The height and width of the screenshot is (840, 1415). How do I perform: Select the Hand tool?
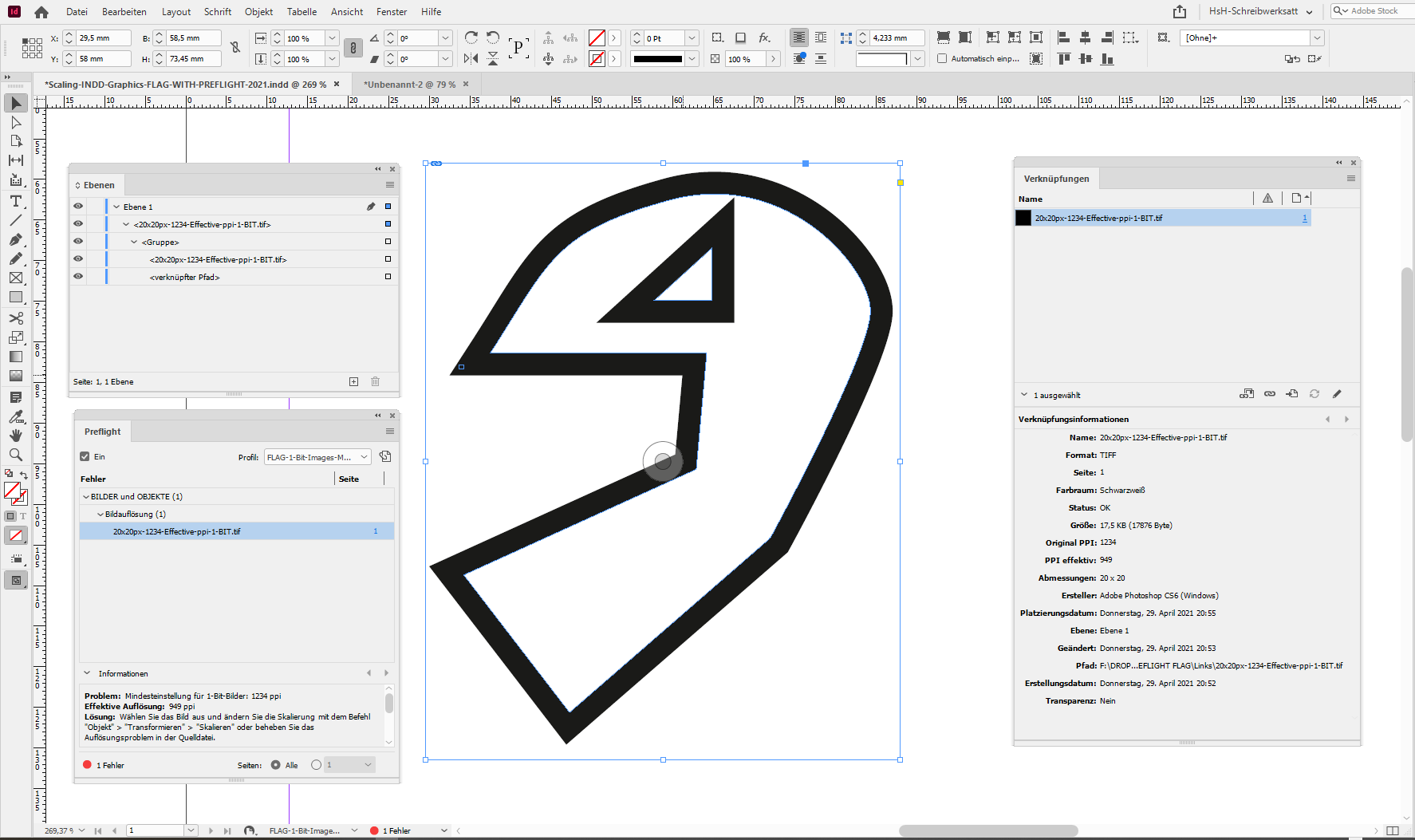(x=15, y=436)
